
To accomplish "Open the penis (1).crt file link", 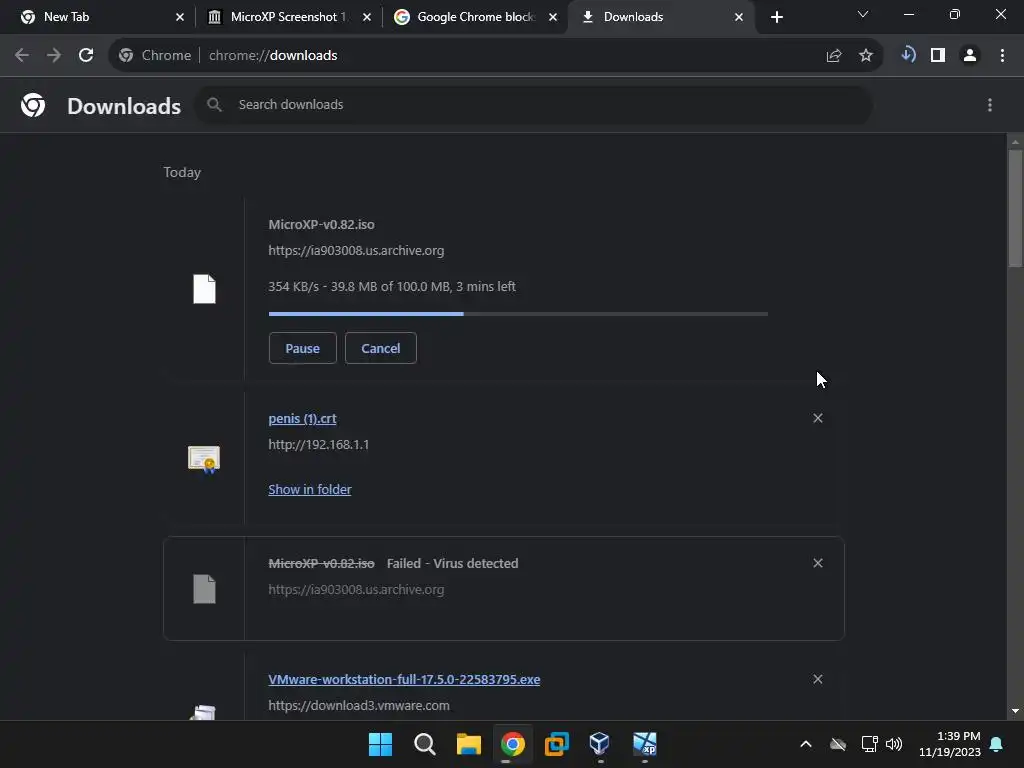I will [x=302, y=419].
